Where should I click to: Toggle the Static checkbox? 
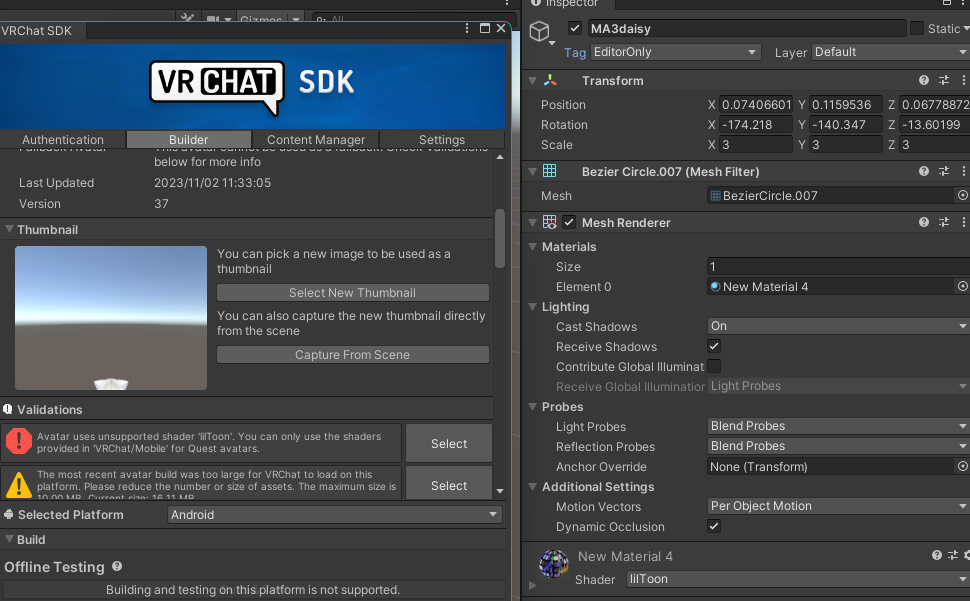pyautogui.click(x=917, y=28)
